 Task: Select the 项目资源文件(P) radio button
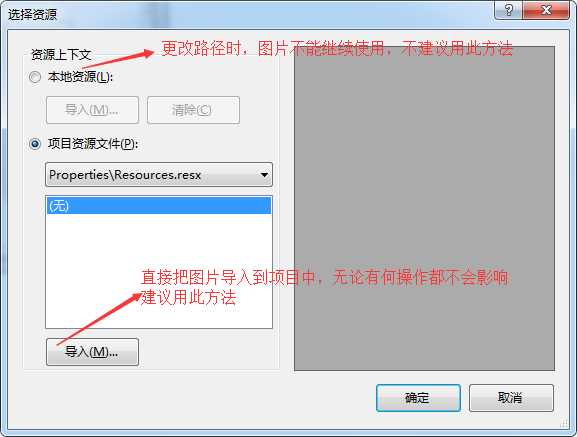(x=35, y=144)
